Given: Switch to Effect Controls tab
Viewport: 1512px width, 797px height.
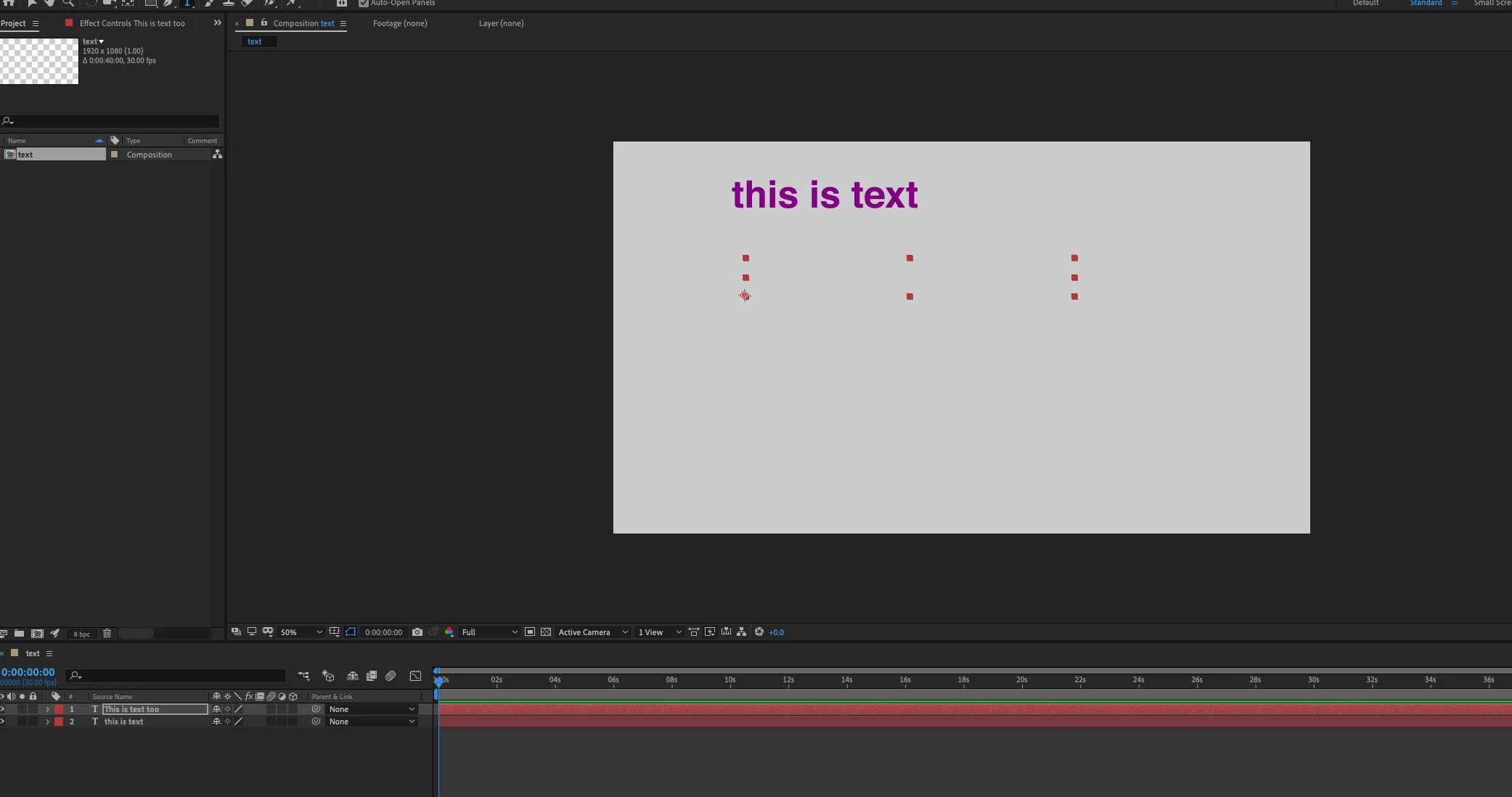Looking at the screenshot, I should [131, 23].
